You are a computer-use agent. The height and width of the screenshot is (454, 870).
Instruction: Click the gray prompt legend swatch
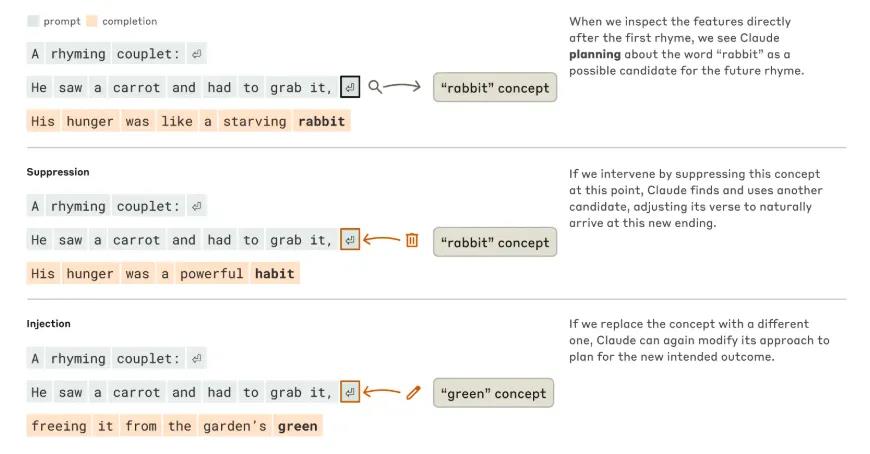click(x=33, y=21)
